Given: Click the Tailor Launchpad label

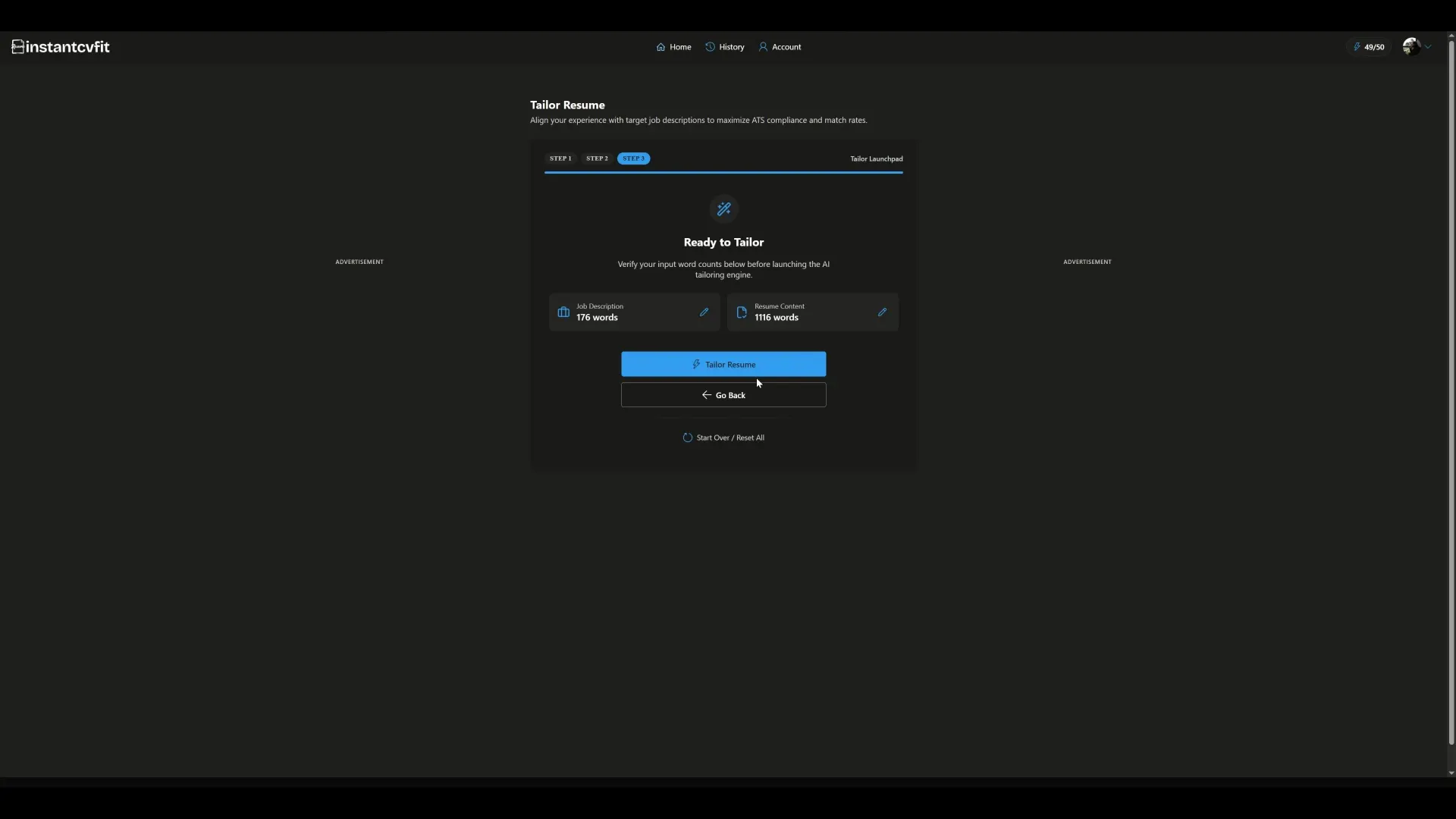Looking at the screenshot, I should 877,159.
